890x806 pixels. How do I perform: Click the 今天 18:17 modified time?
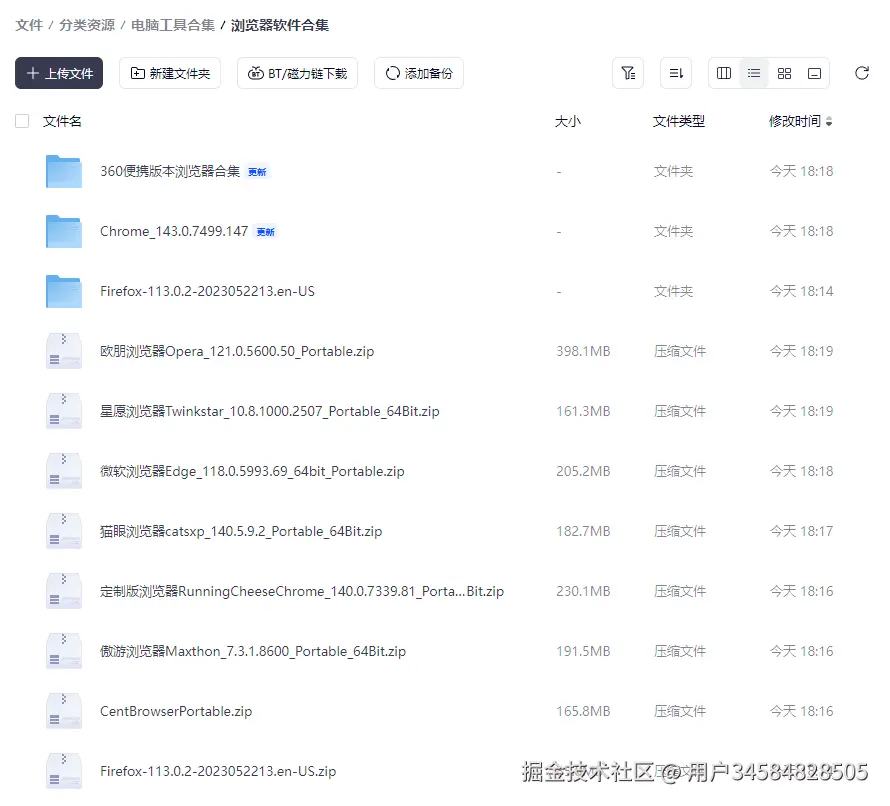[801, 531]
